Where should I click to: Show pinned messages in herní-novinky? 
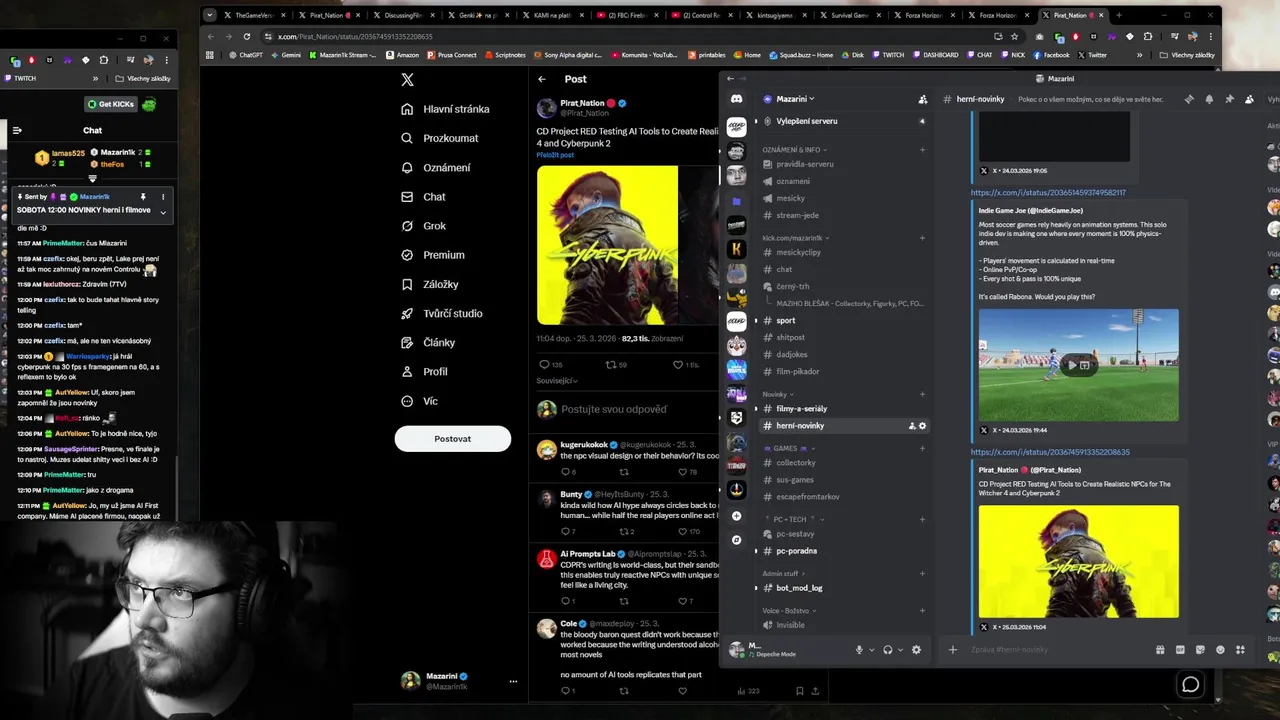pos(1229,99)
